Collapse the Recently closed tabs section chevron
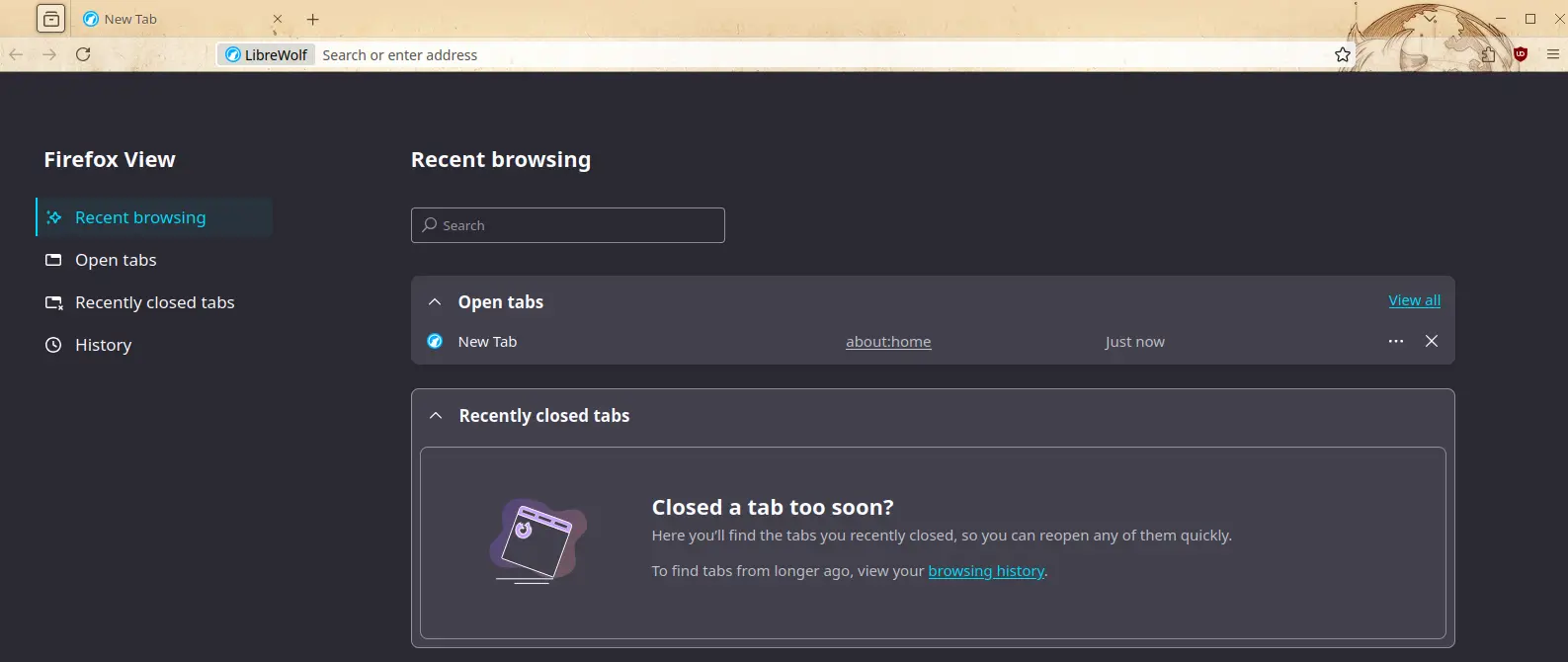The image size is (1568, 662). click(436, 416)
